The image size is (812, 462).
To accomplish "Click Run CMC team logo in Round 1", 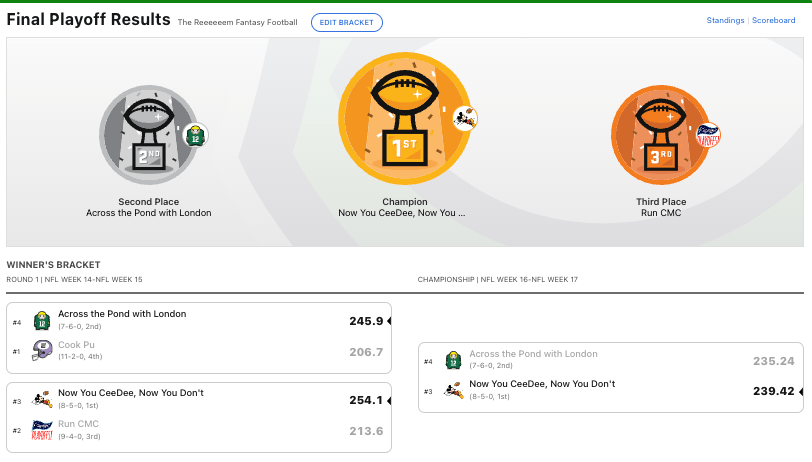I will coord(41,430).
